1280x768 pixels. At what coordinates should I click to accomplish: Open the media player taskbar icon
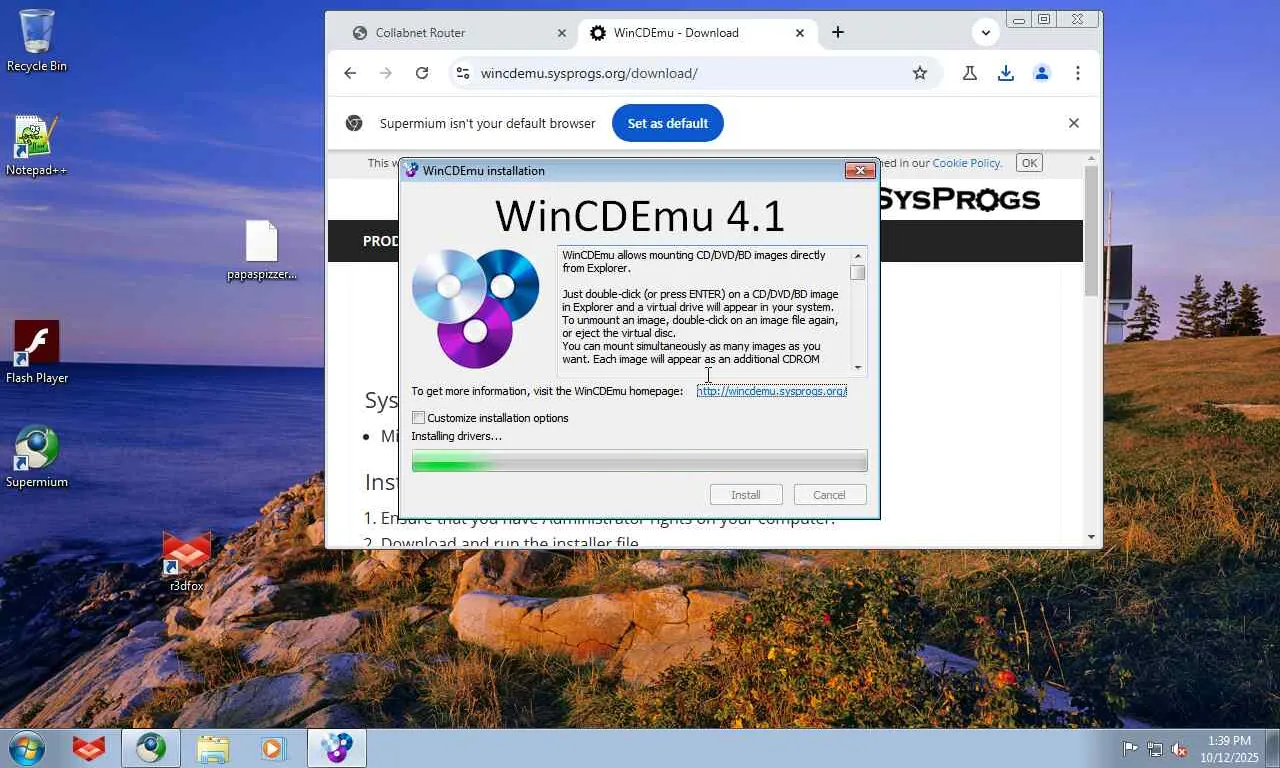(x=272, y=748)
